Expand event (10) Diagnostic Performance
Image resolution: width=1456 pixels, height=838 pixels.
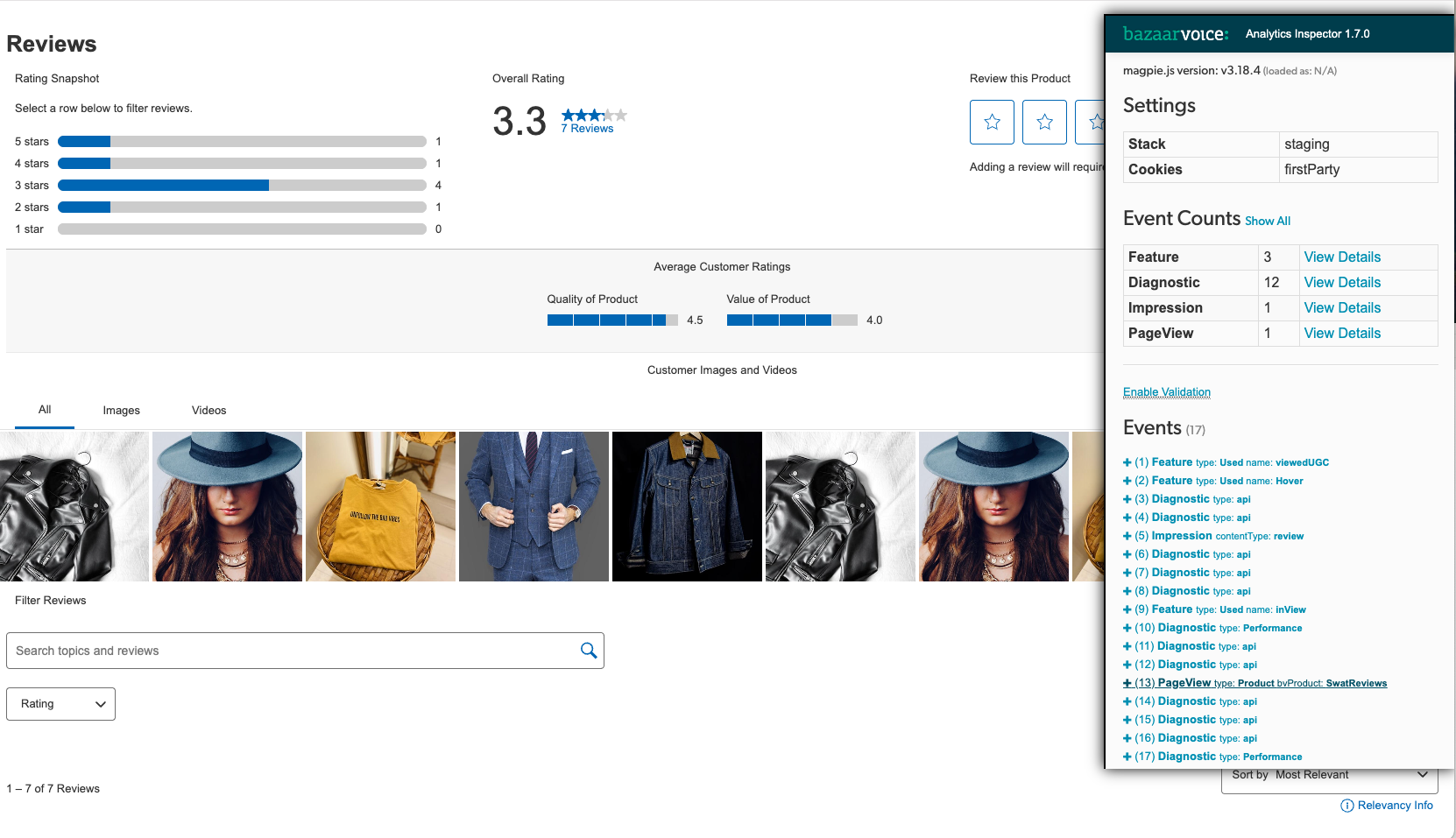pos(1212,628)
